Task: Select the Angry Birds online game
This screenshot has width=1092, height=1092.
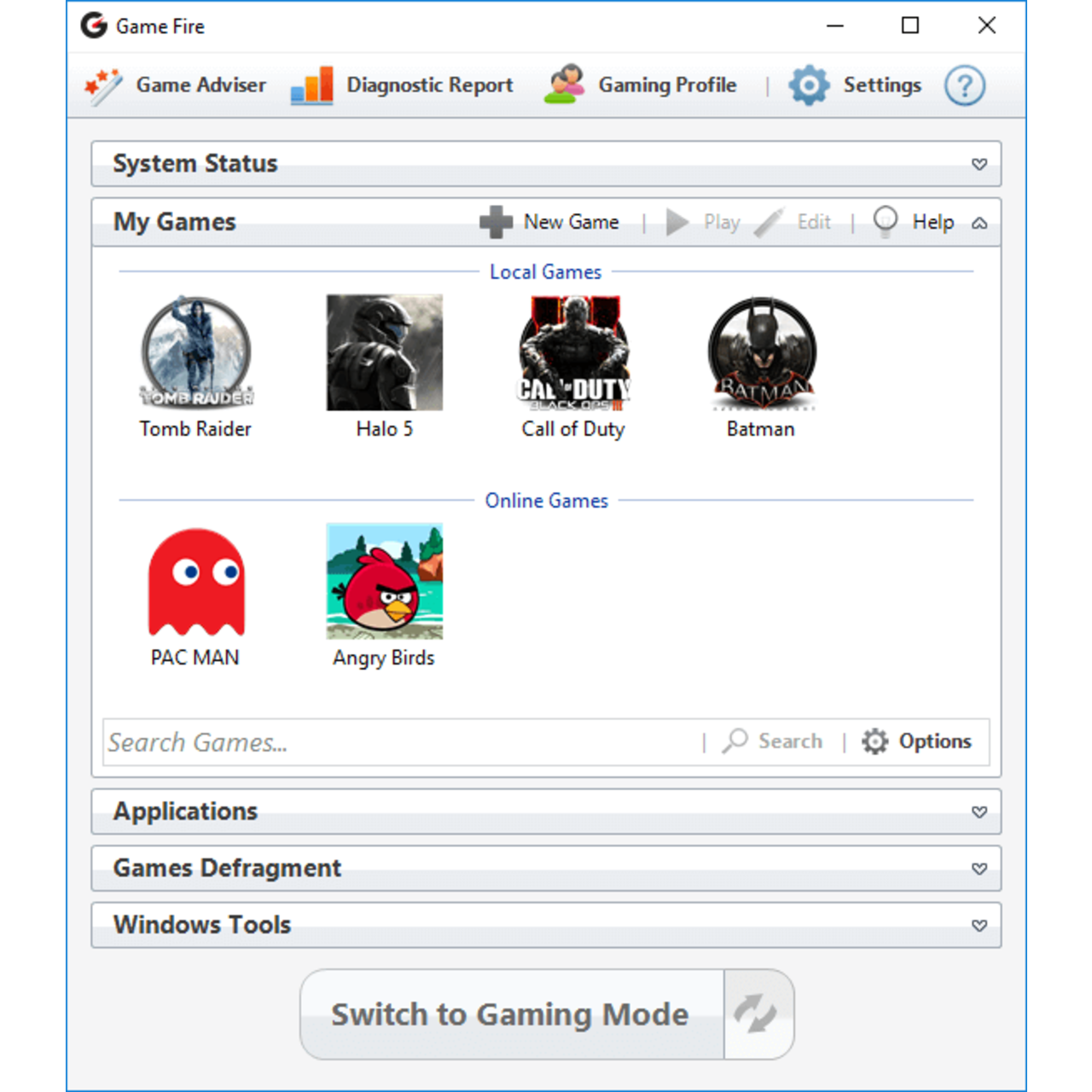Action: [384, 582]
